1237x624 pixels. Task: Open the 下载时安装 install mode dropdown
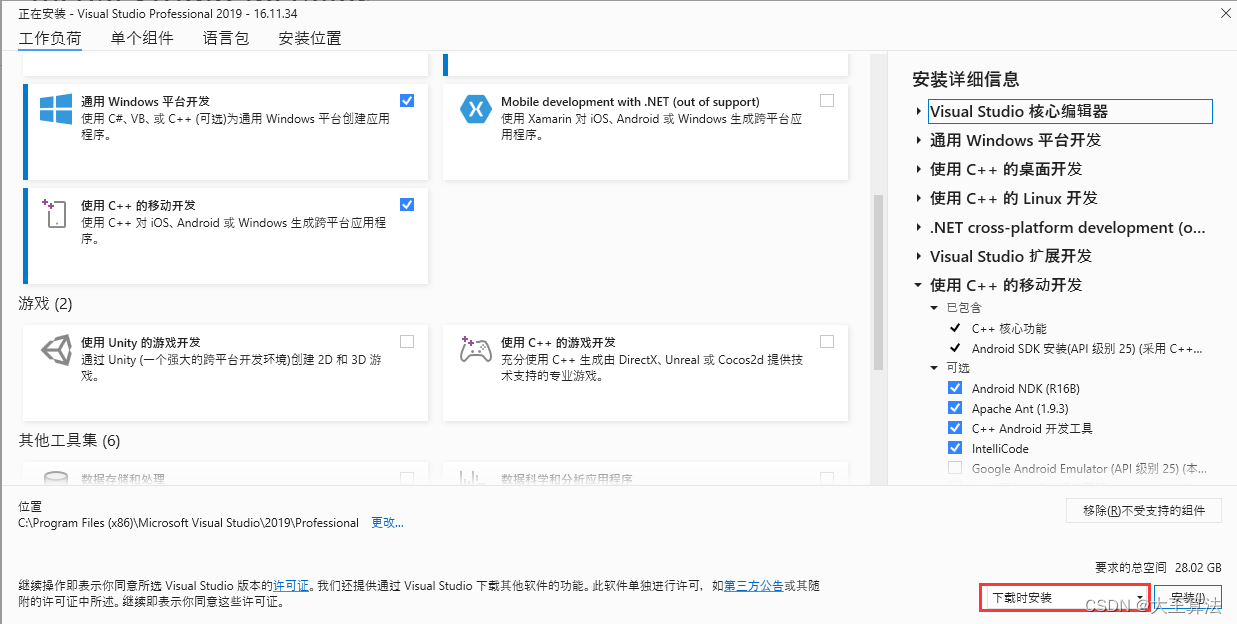(x=1065, y=598)
